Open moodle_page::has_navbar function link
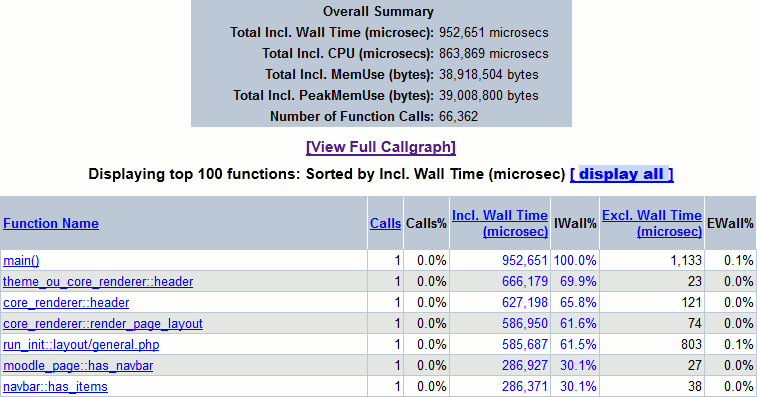757x397 pixels. coord(78,366)
